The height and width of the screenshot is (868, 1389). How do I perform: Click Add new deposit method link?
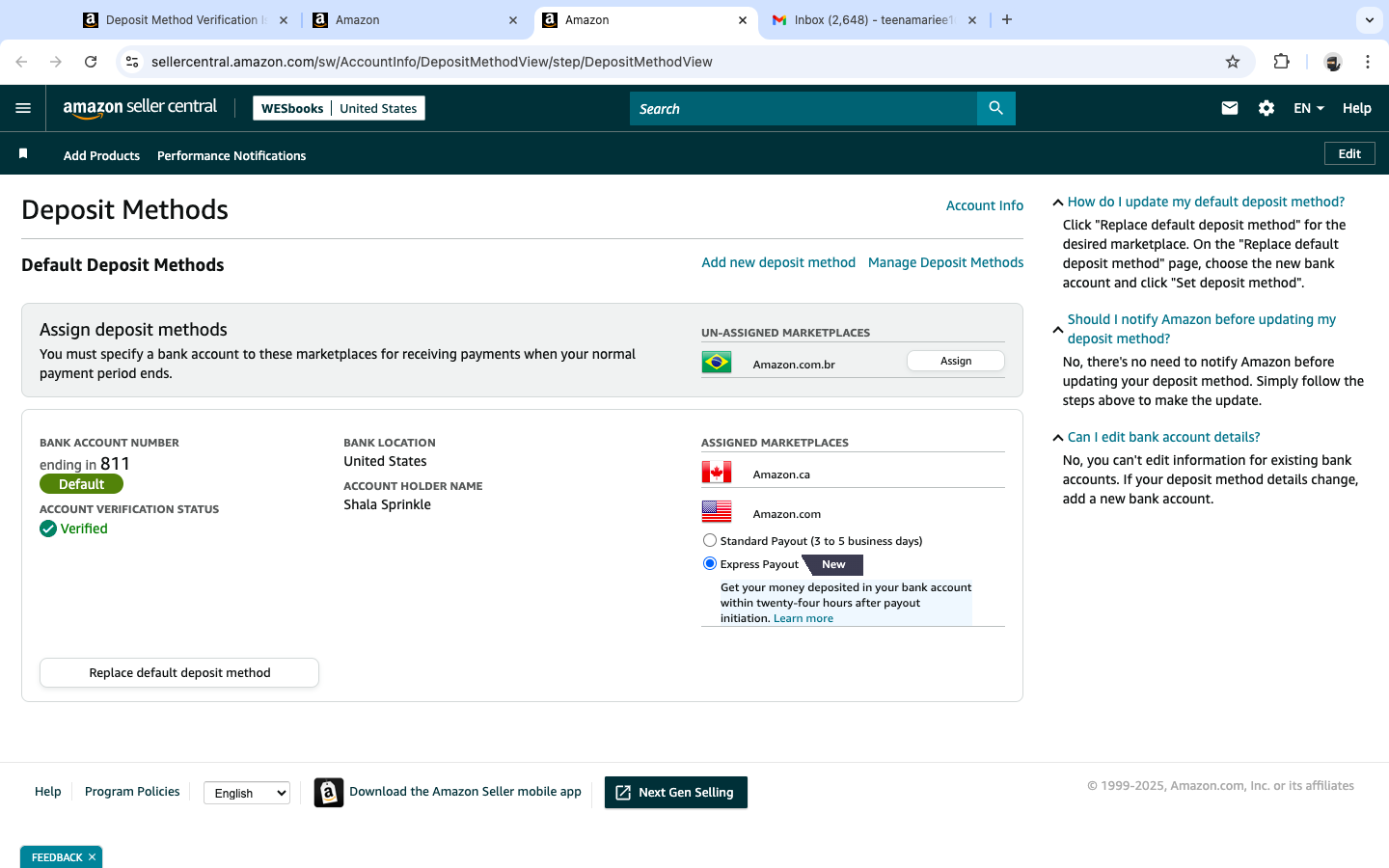[778, 262]
